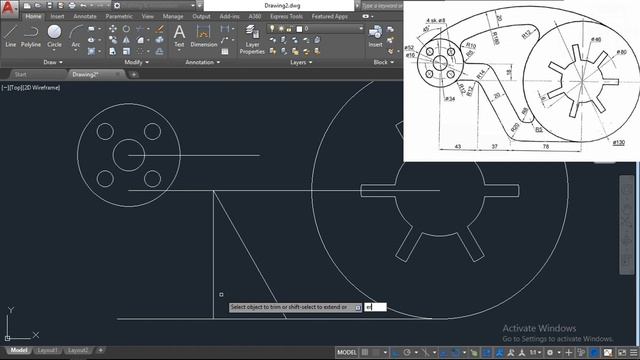Click the Linear dimension icon
Screen dimensions: 640x360
click(x=224, y=29)
